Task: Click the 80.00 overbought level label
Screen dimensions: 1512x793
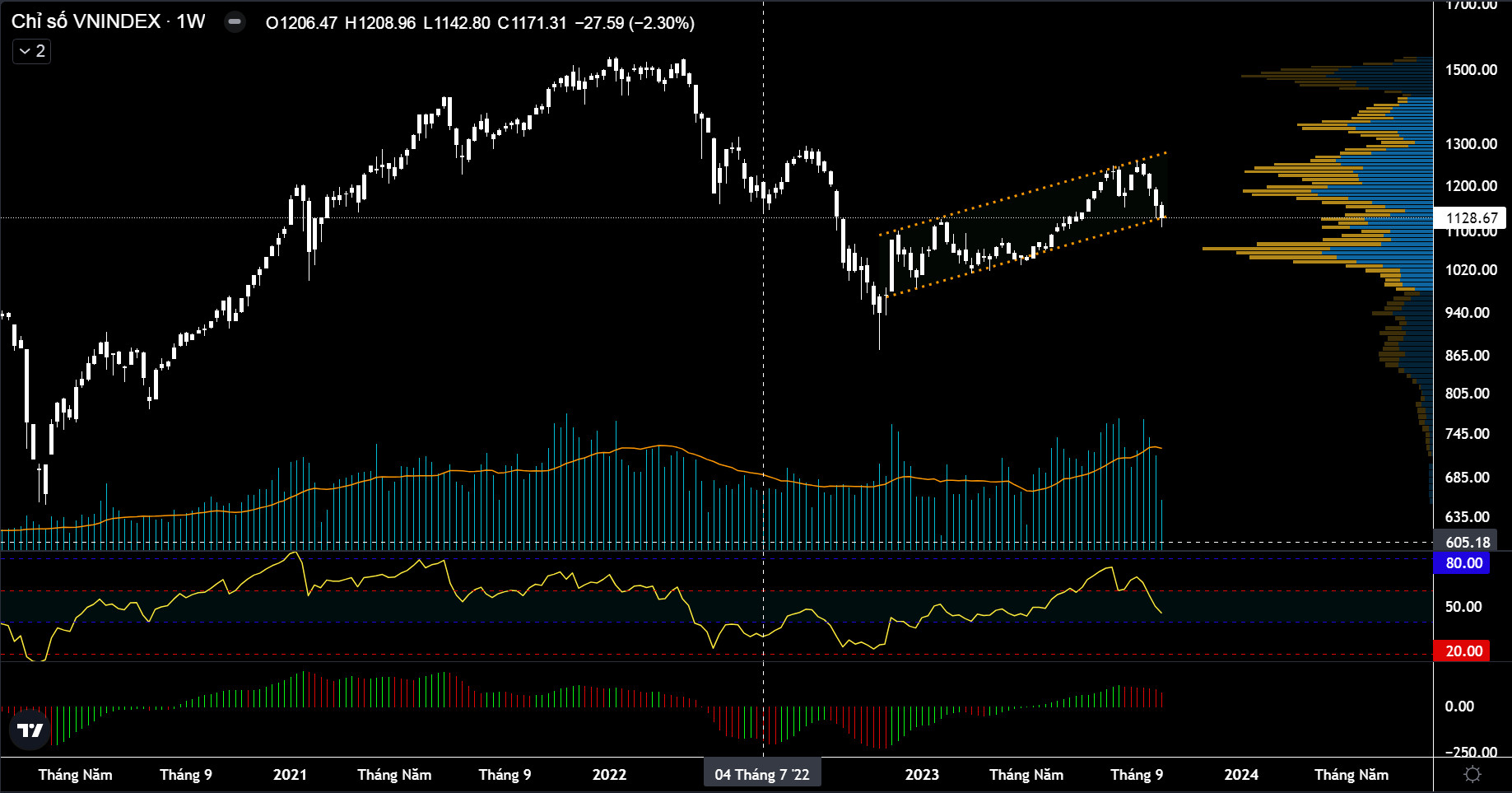Action: [1463, 563]
